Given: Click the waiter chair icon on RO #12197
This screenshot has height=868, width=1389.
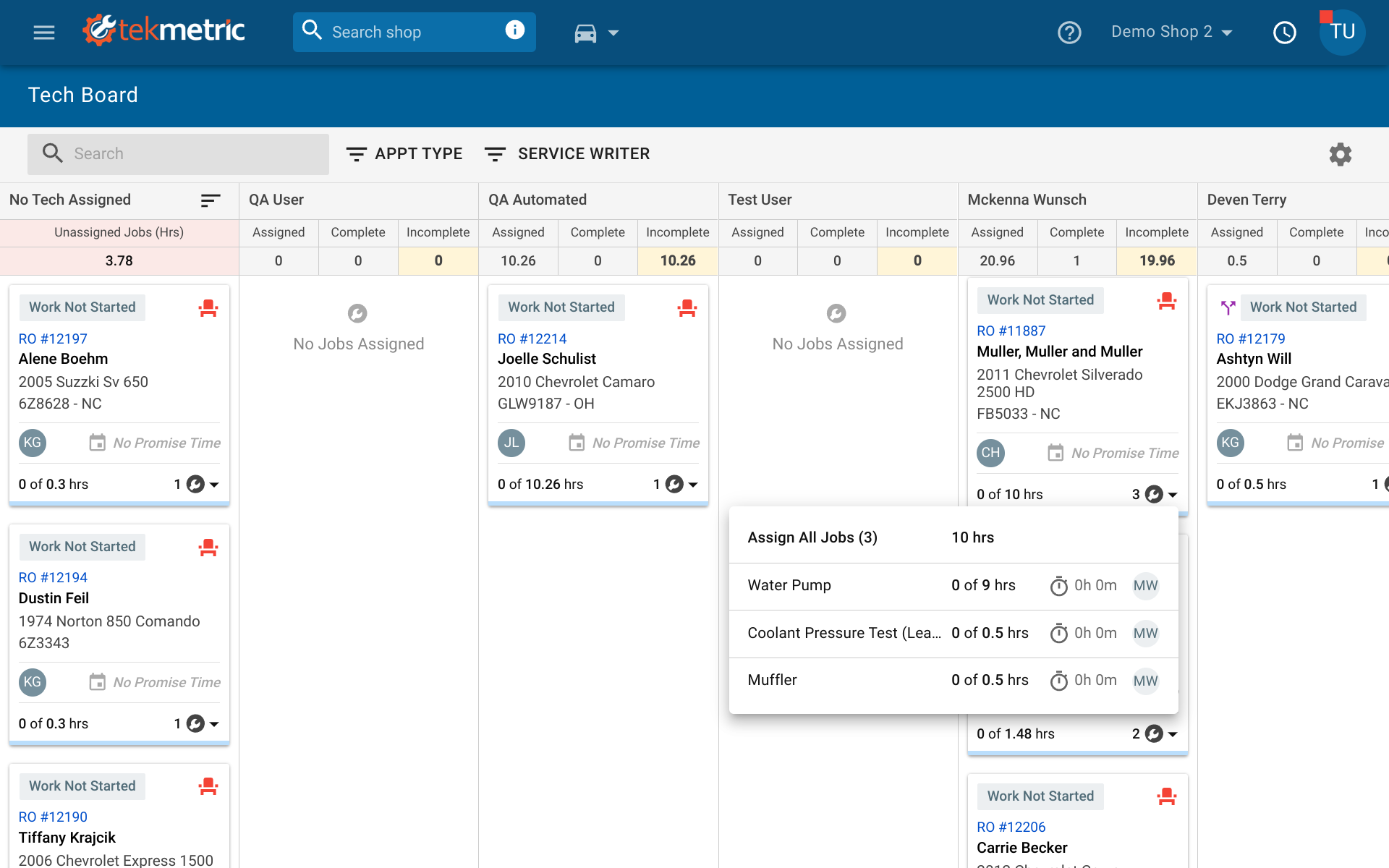Looking at the screenshot, I should (208, 307).
